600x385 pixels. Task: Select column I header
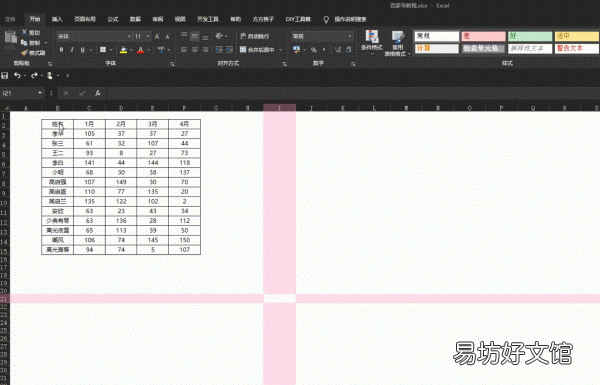click(x=279, y=108)
